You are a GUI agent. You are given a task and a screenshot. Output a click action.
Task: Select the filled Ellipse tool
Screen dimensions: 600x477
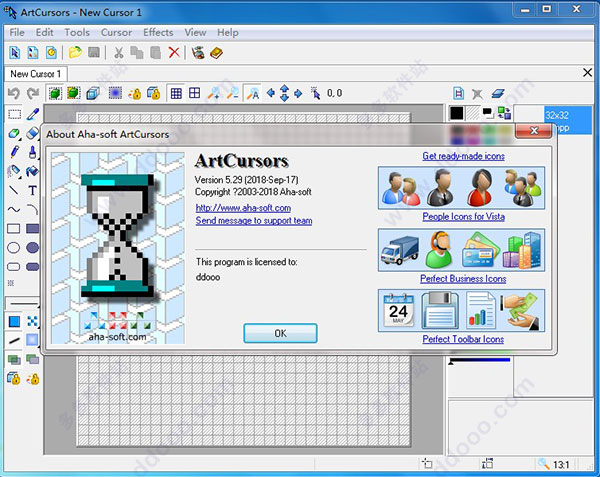[x=33, y=247]
